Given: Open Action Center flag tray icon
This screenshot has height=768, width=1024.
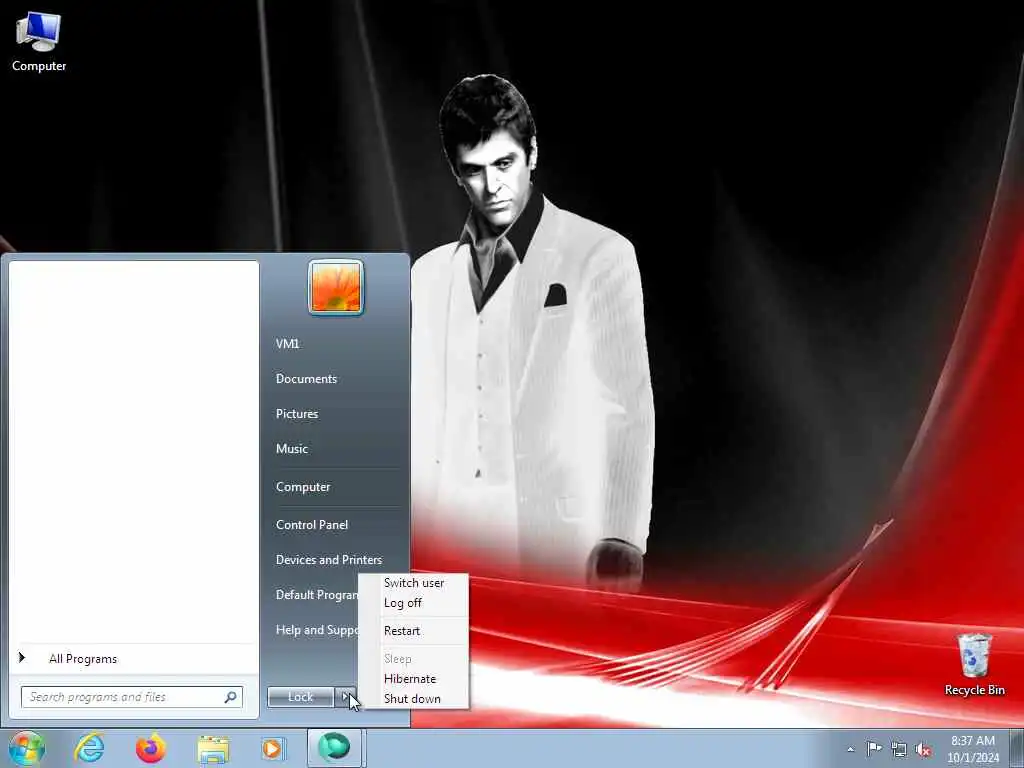Looking at the screenshot, I should 874,748.
